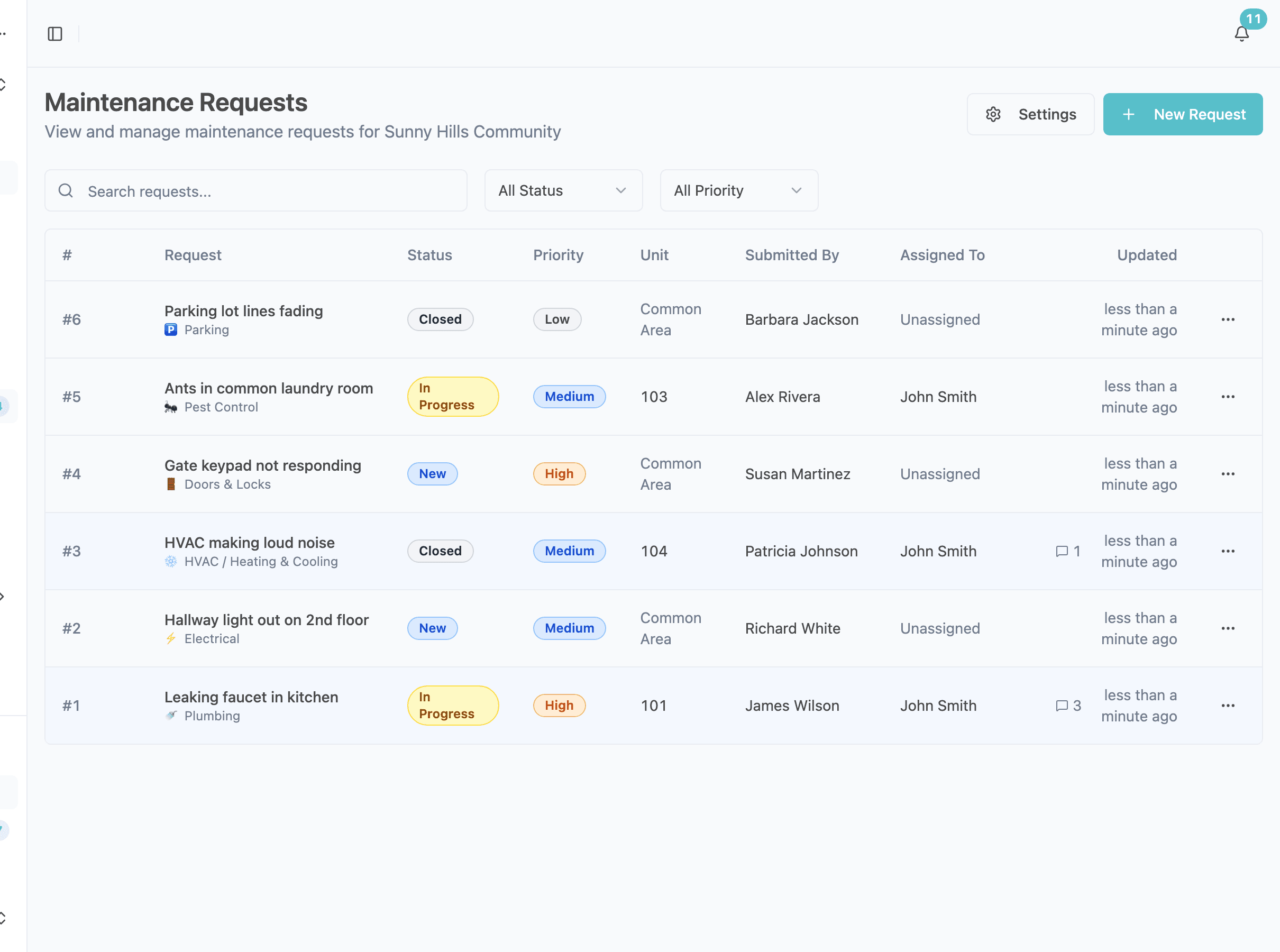Image resolution: width=1280 pixels, height=952 pixels.
Task: Open the All Priority dropdown
Action: (x=739, y=190)
